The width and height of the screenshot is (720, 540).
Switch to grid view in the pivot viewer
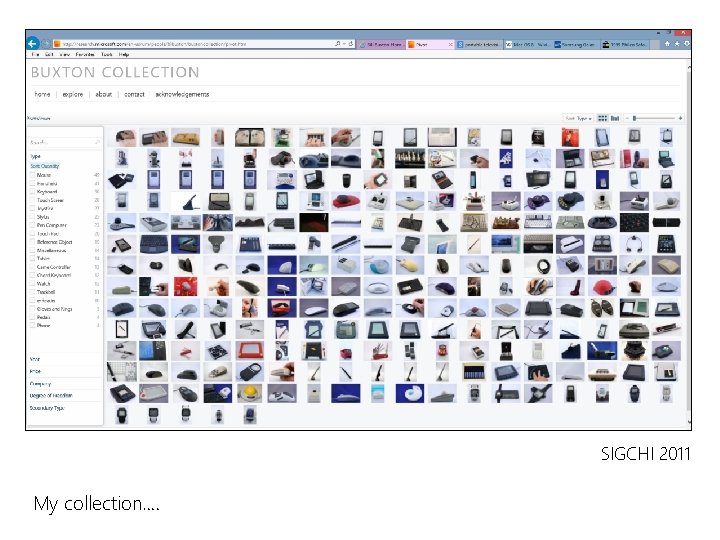tap(602, 118)
